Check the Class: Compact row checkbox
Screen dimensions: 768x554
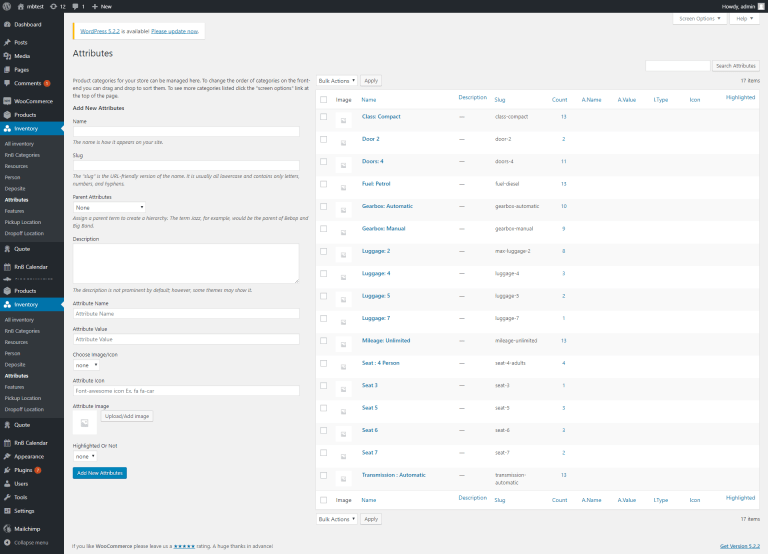tap(323, 117)
